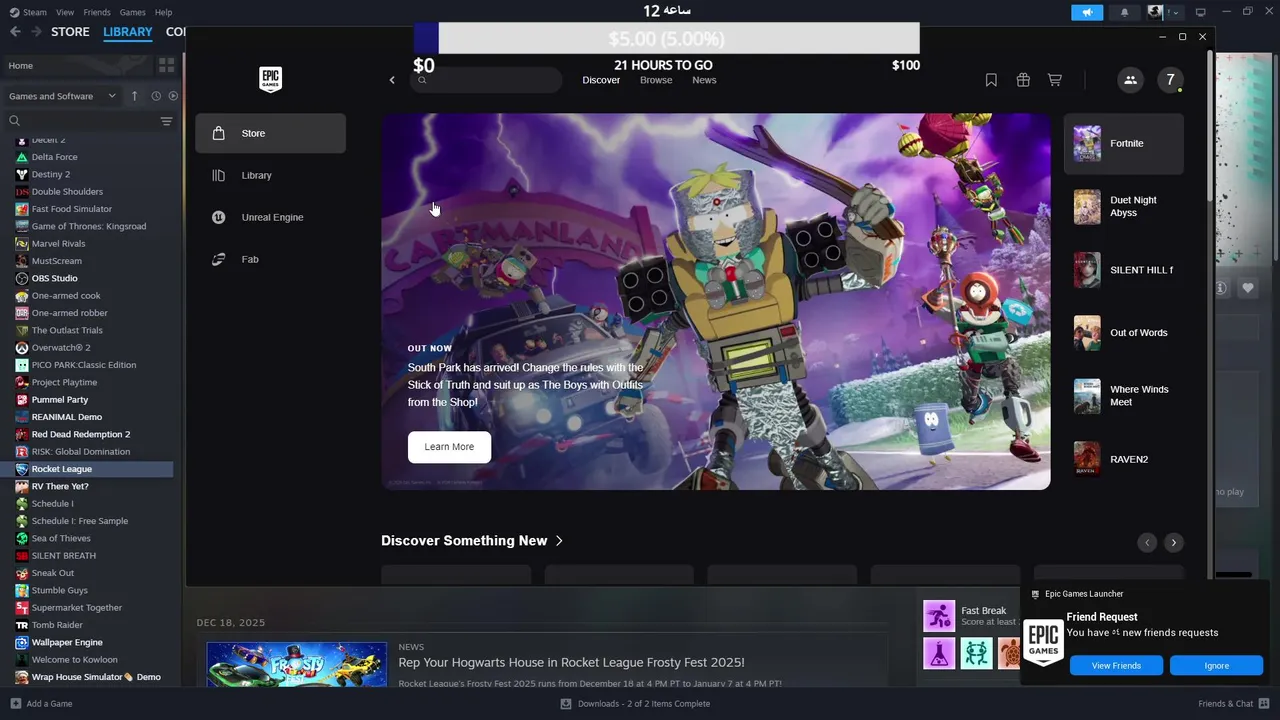Enter Steam Big Picture mode icon
This screenshot has width=1280, height=720.
coord(1201,12)
